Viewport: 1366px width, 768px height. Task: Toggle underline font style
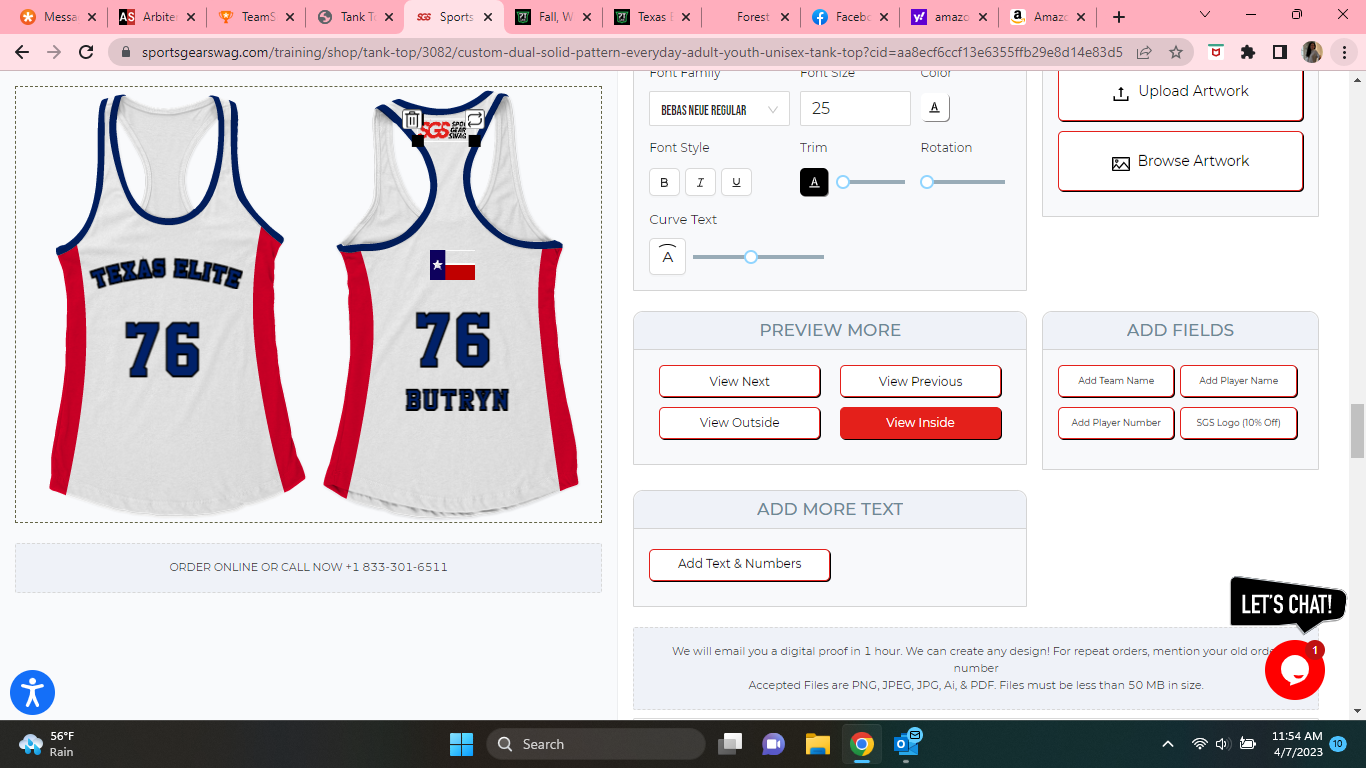pos(736,182)
